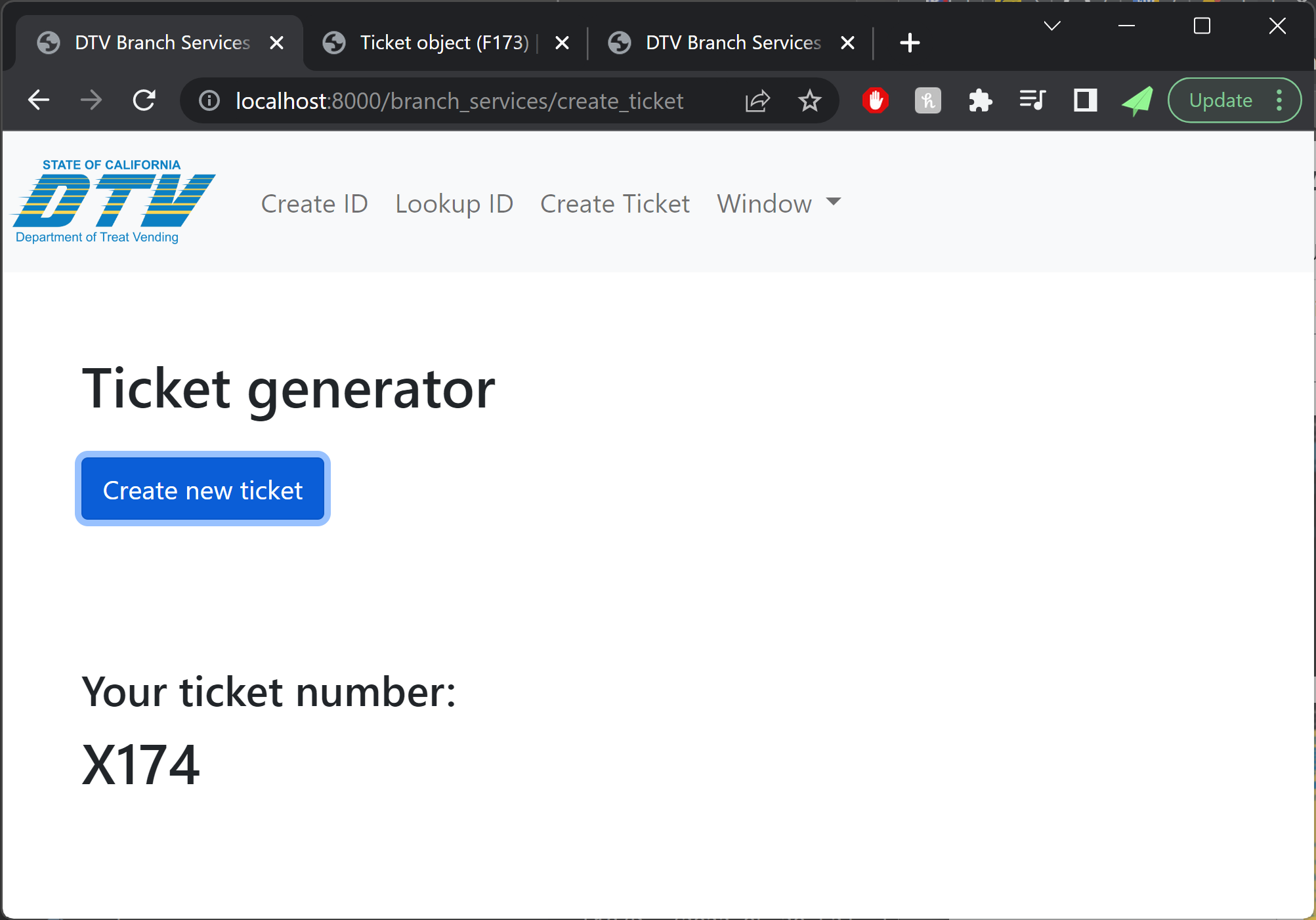Screen dimensions: 1316x920
Task: Open Create Ticket in the navbar
Action: click(615, 204)
